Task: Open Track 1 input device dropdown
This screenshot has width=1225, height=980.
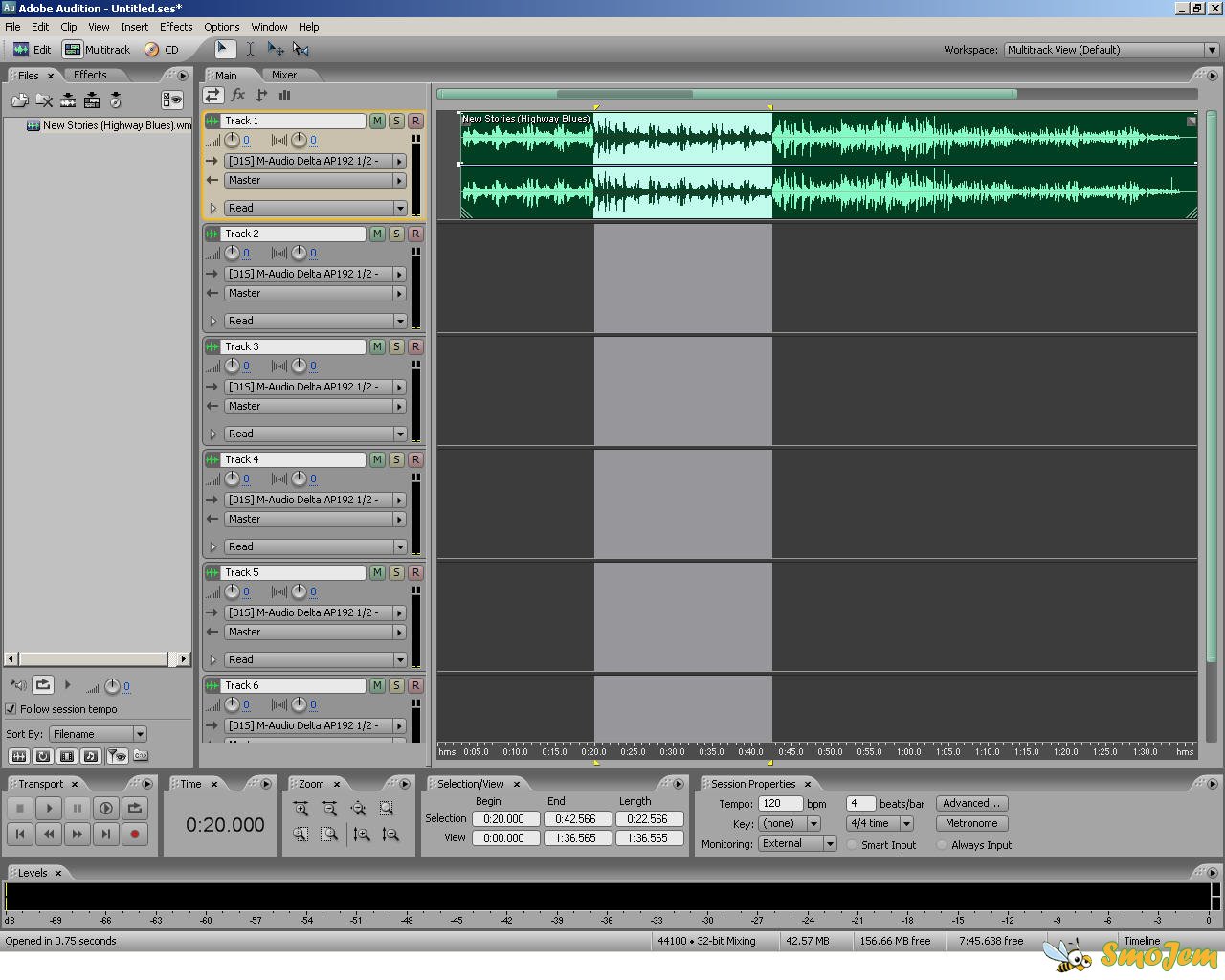Action: [x=315, y=161]
